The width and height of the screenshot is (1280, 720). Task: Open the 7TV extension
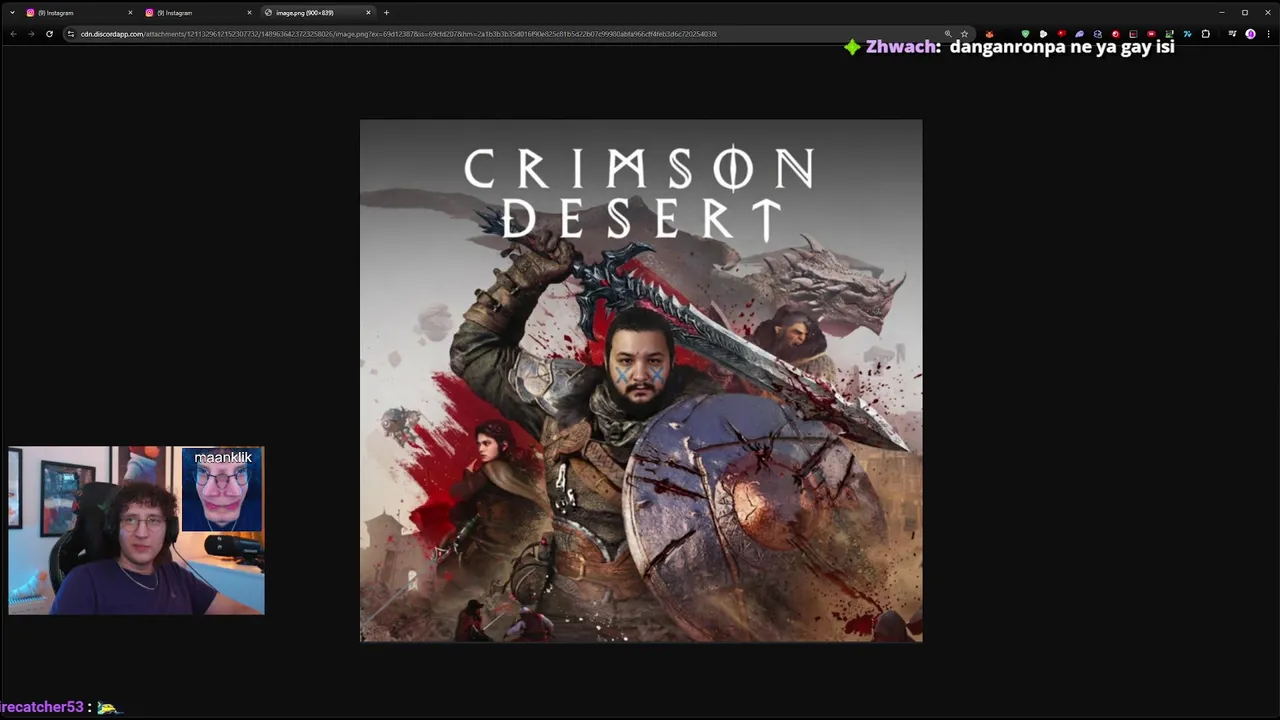pos(1187,34)
